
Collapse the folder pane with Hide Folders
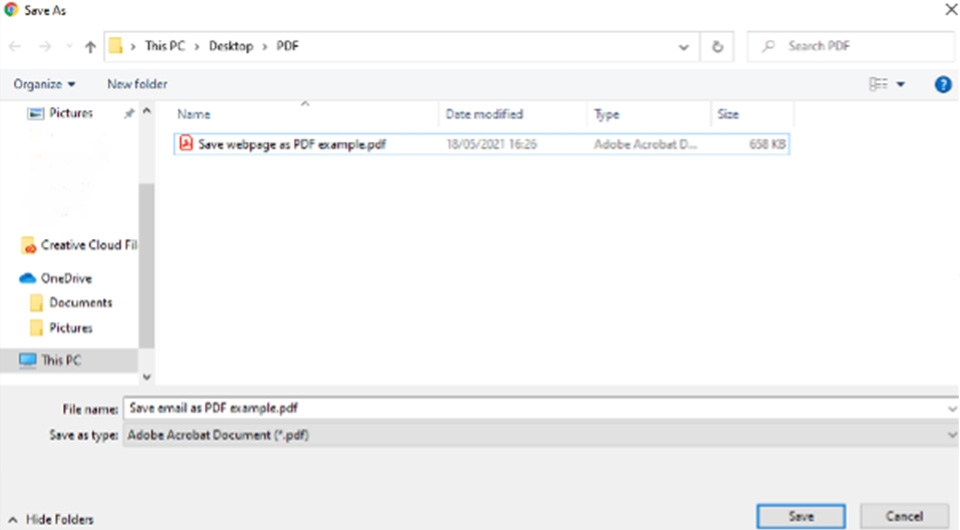[x=51, y=520]
